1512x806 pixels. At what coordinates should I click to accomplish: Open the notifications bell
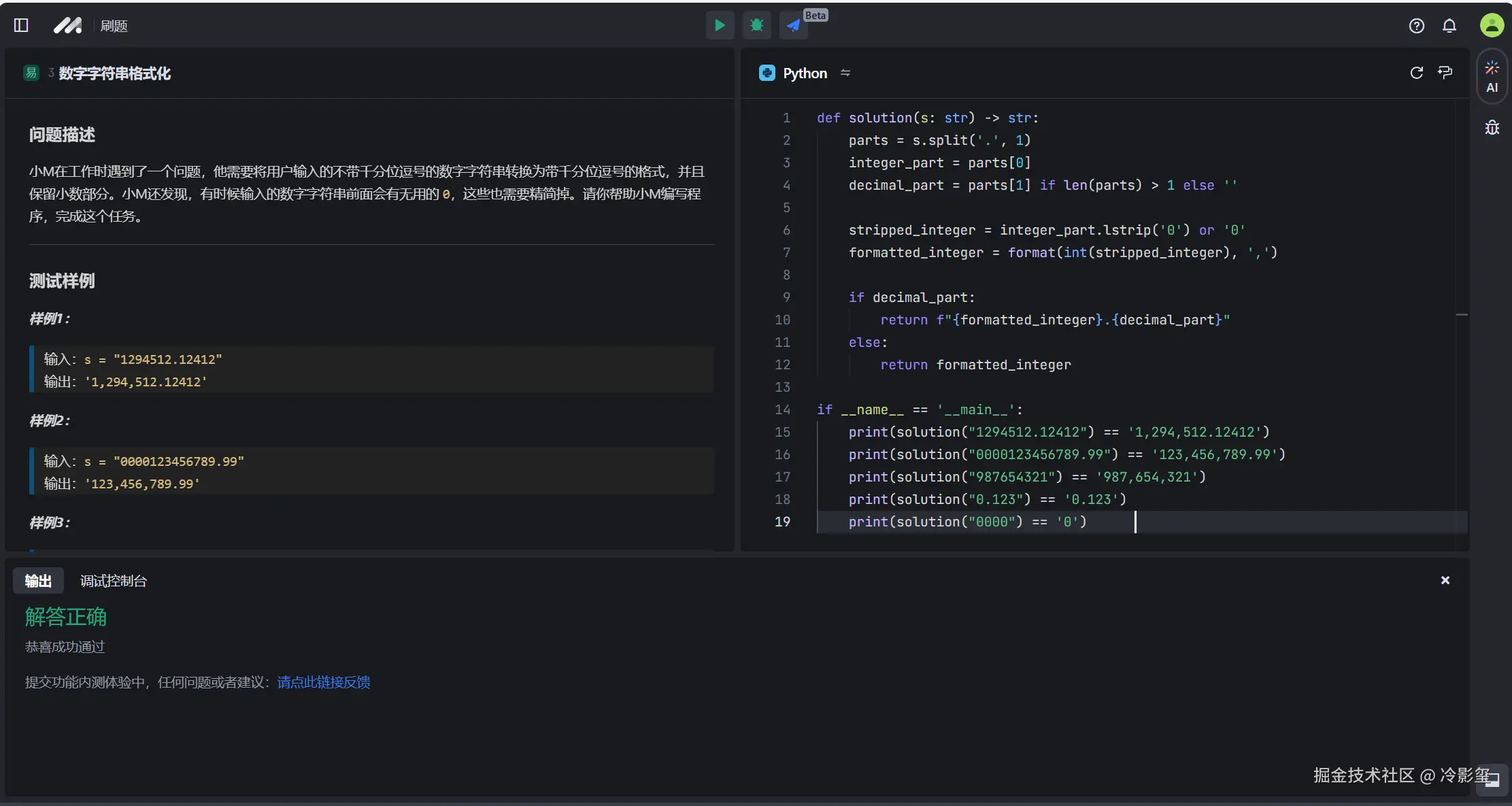[1449, 26]
